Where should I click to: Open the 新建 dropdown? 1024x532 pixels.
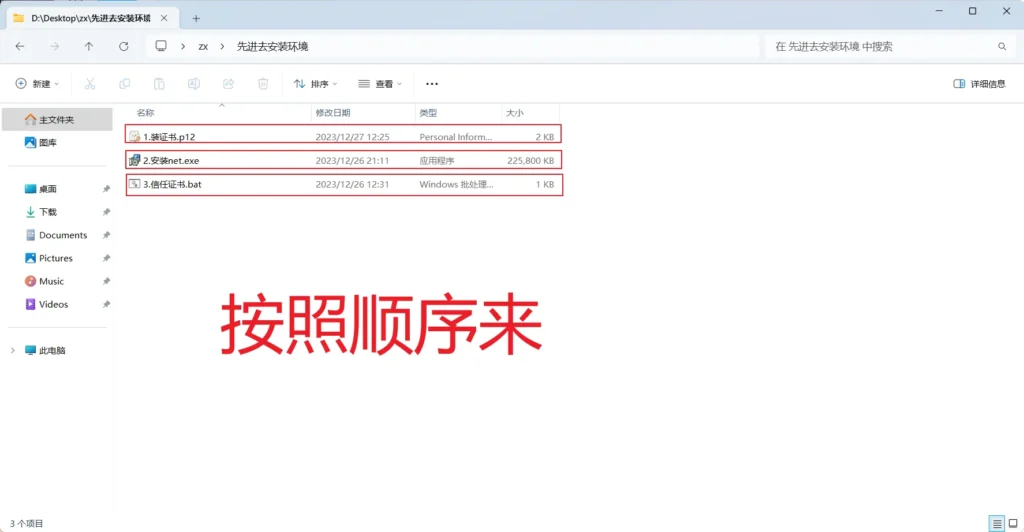(x=37, y=84)
